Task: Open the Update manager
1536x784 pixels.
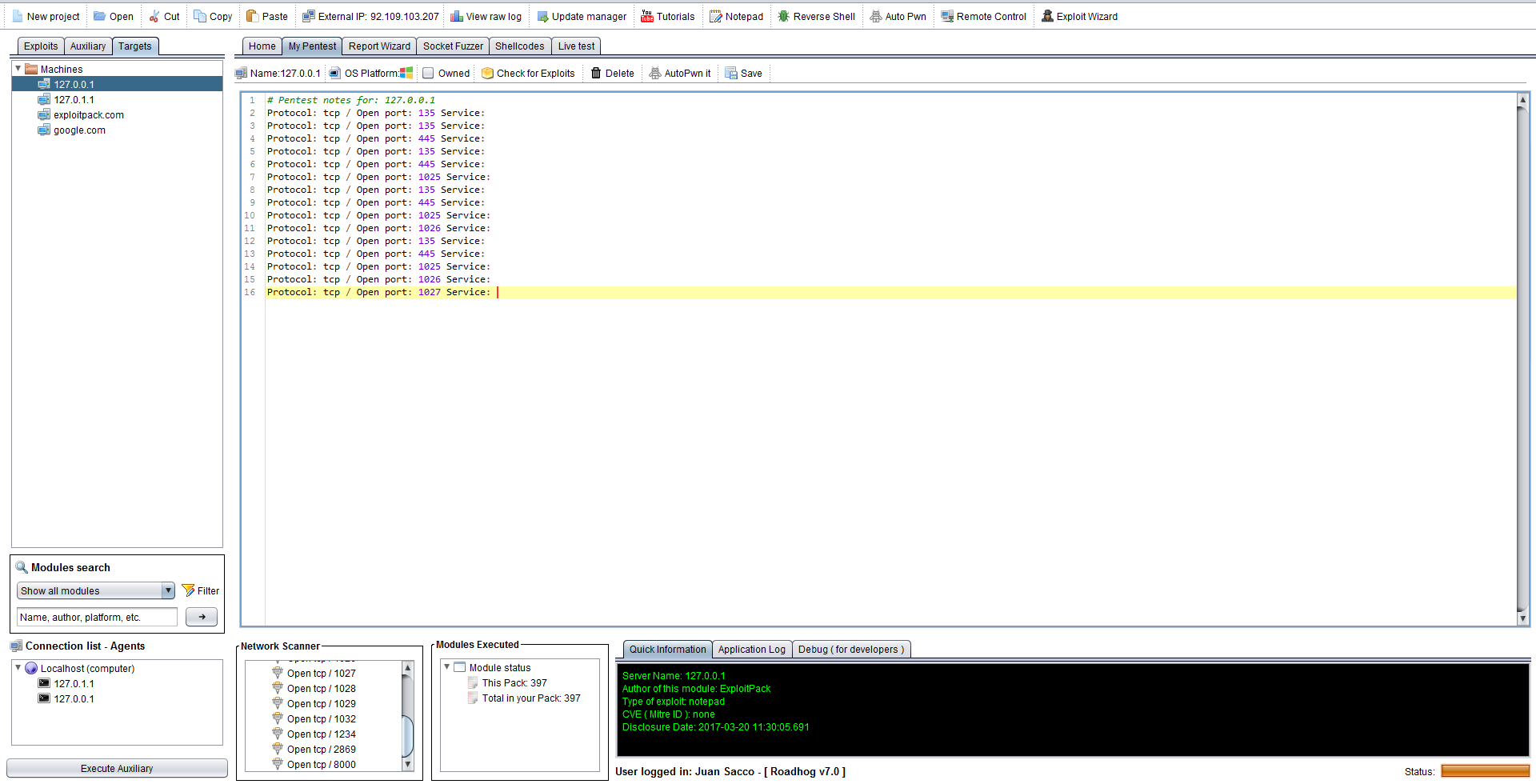Action: click(581, 16)
